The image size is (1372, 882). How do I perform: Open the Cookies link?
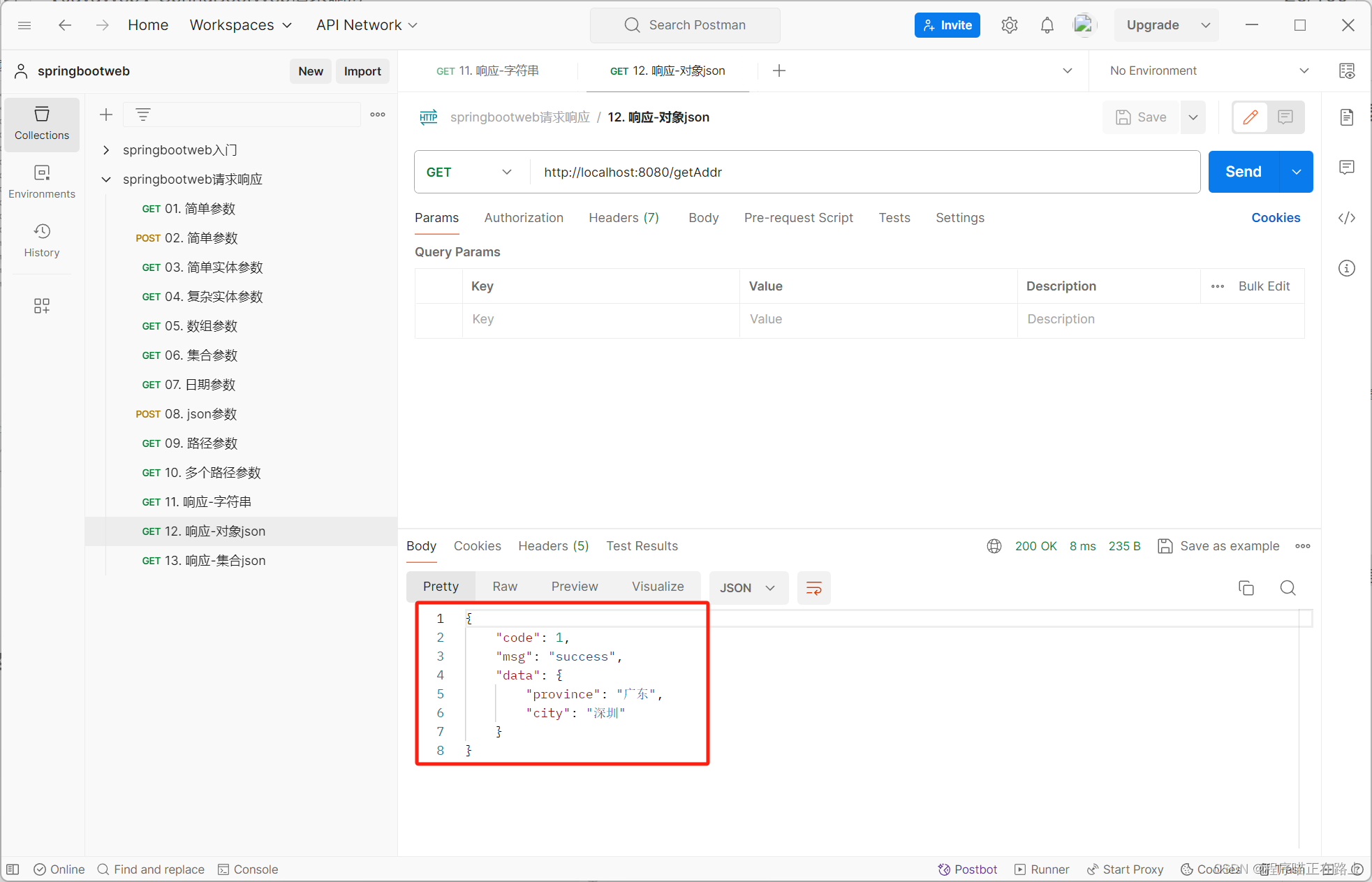pyautogui.click(x=1276, y=218)
